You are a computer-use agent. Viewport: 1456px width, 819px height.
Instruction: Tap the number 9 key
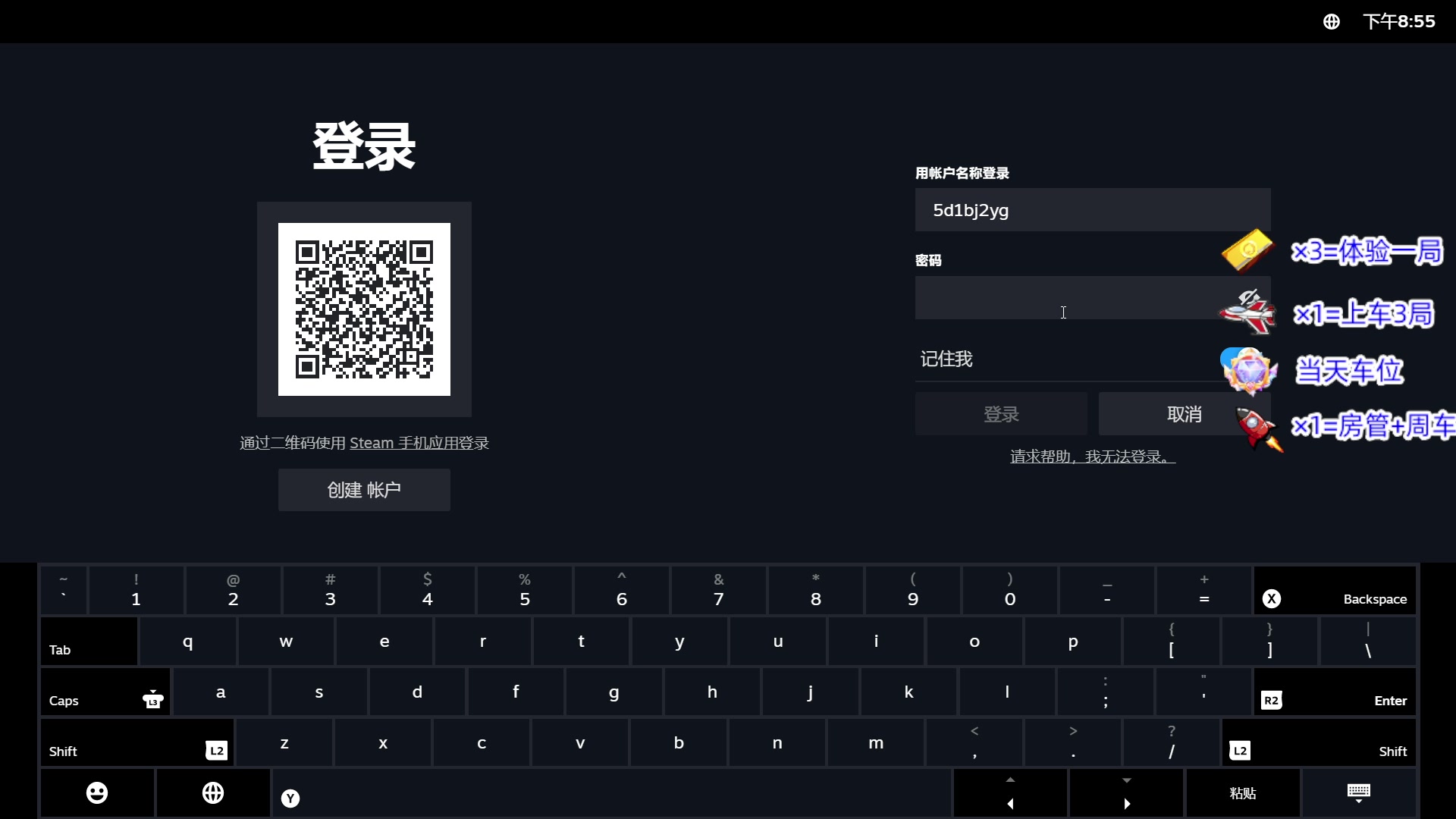[913, 591]
